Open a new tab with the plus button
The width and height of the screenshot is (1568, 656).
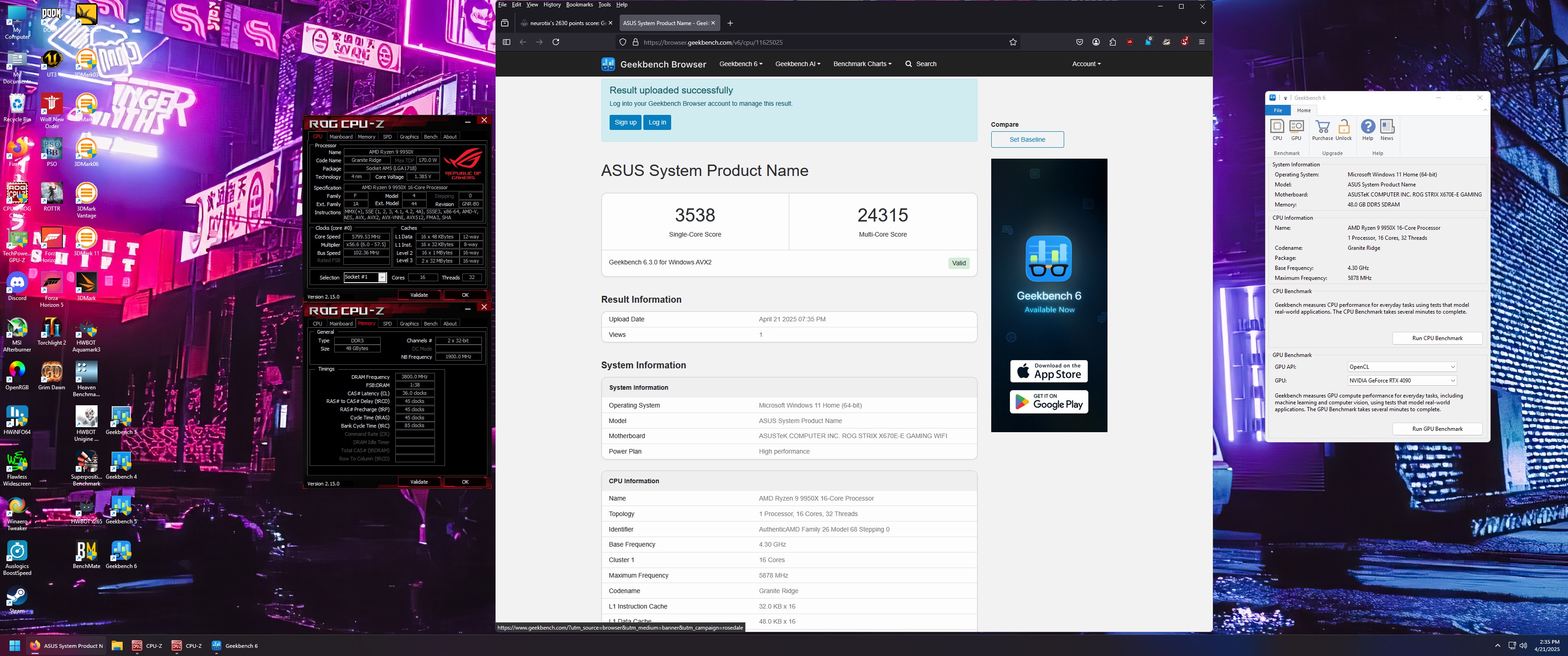[x=730, y=23]
